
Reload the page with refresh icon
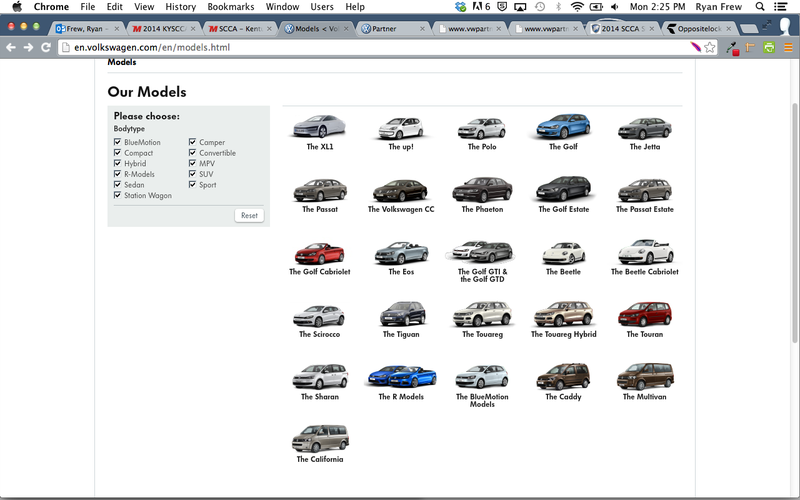46,47
